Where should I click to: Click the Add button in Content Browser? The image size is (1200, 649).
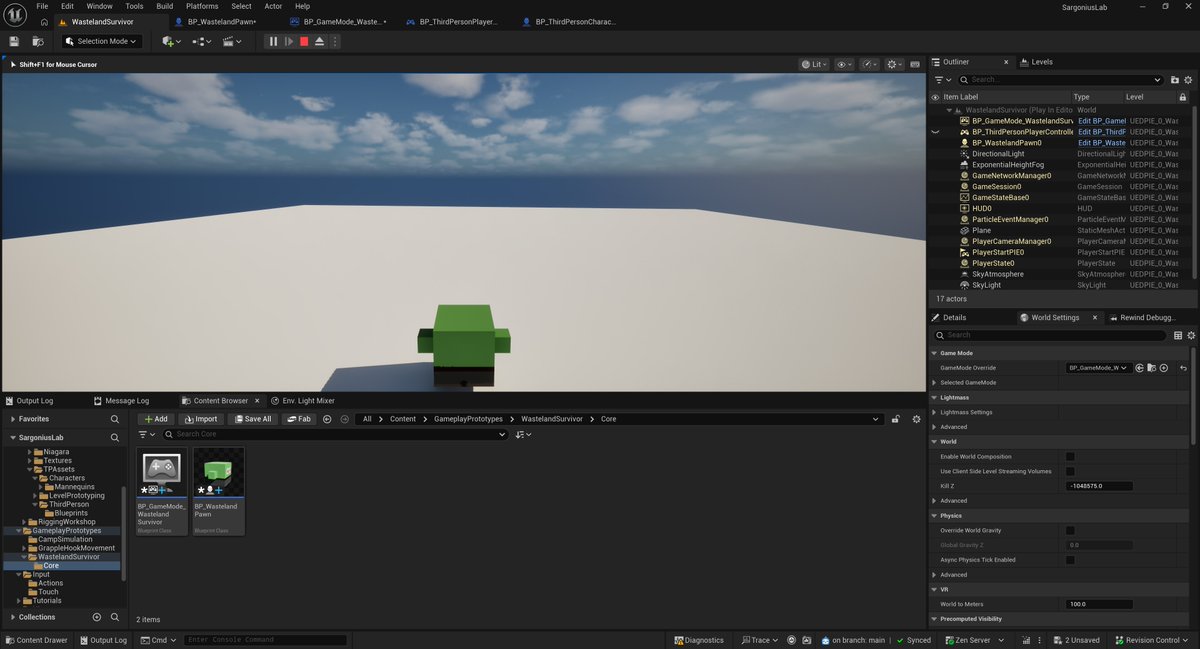[155, 419]
